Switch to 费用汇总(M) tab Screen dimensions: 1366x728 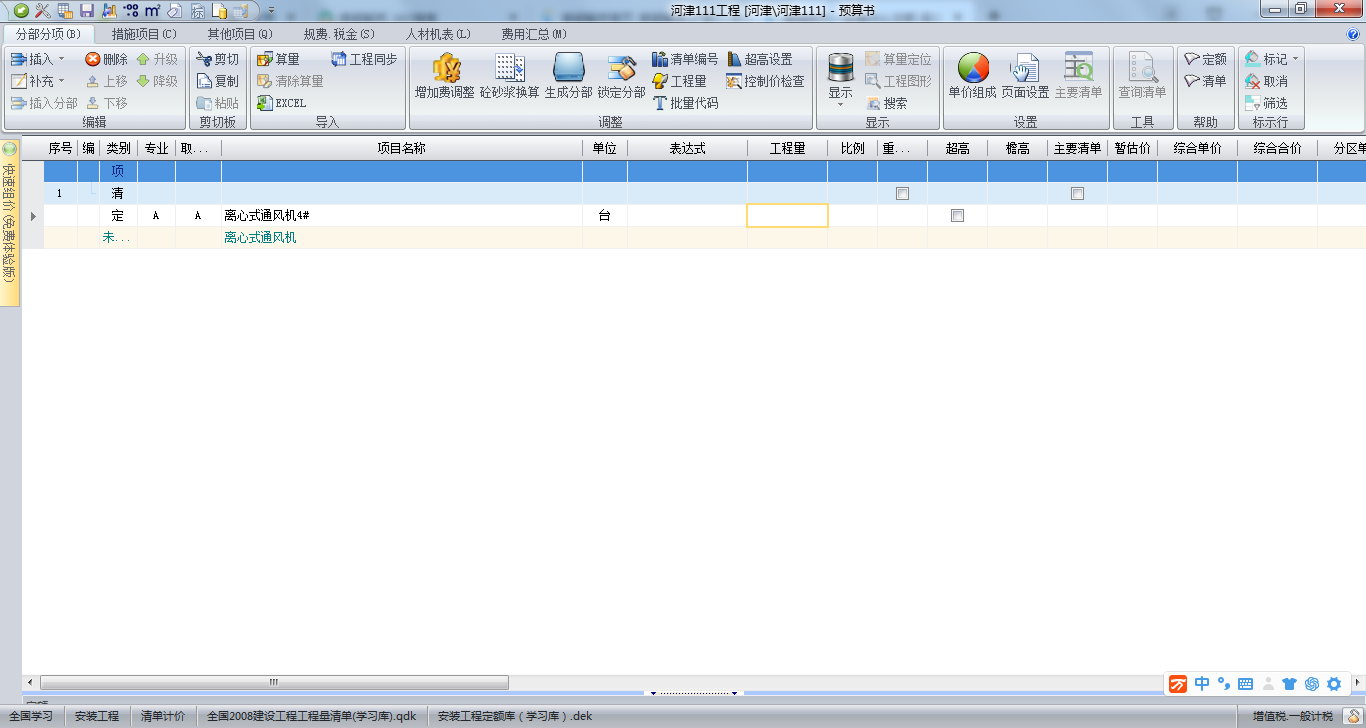534,34
